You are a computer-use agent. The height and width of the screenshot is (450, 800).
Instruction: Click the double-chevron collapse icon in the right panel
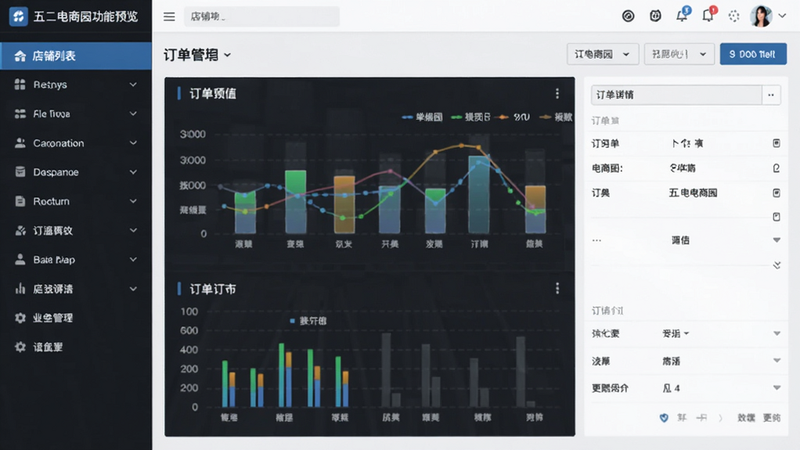(x=777, y=265)
